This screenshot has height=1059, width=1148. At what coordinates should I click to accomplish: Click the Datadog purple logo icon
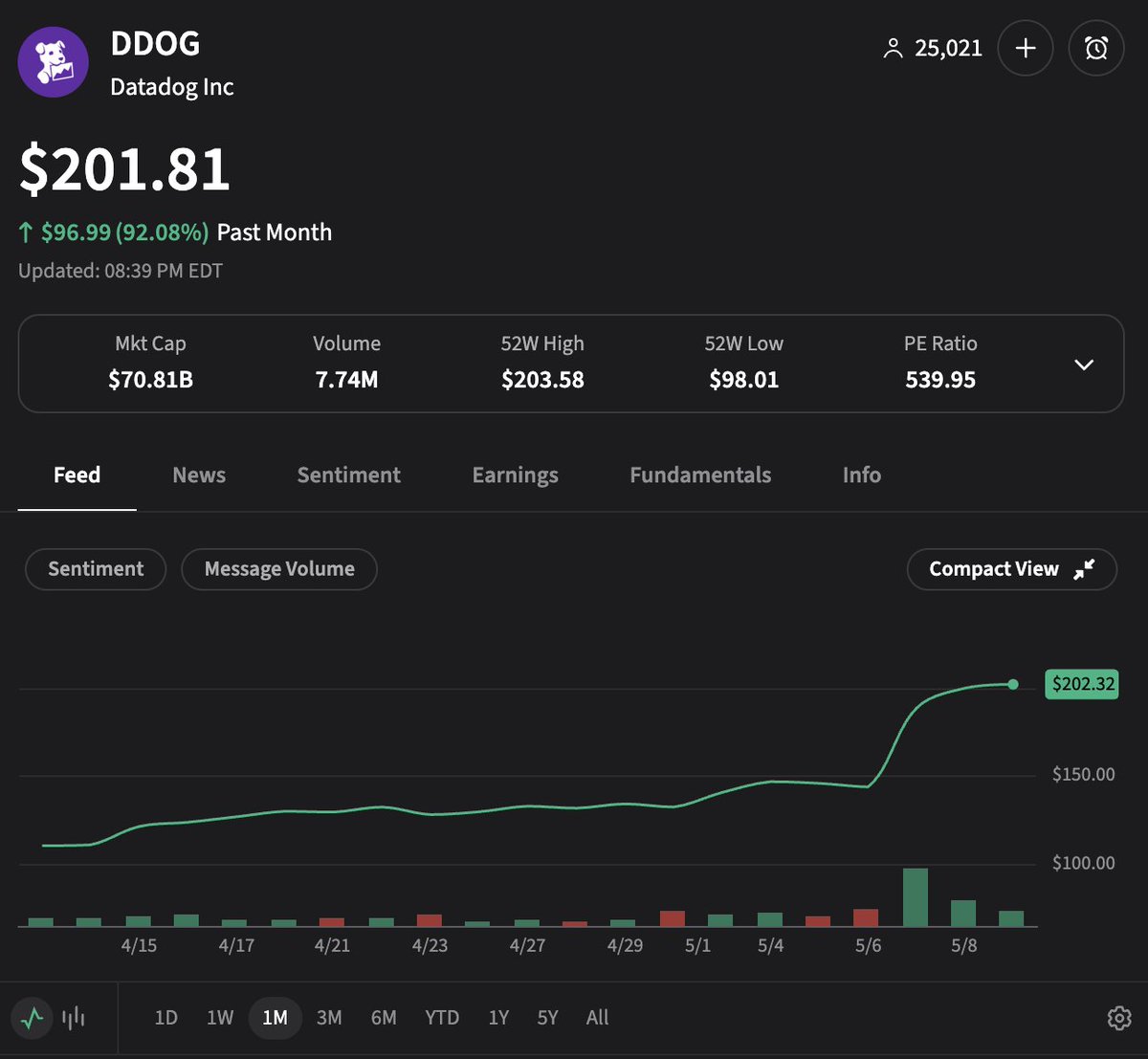pyautogui.click(x=54, y=62)
